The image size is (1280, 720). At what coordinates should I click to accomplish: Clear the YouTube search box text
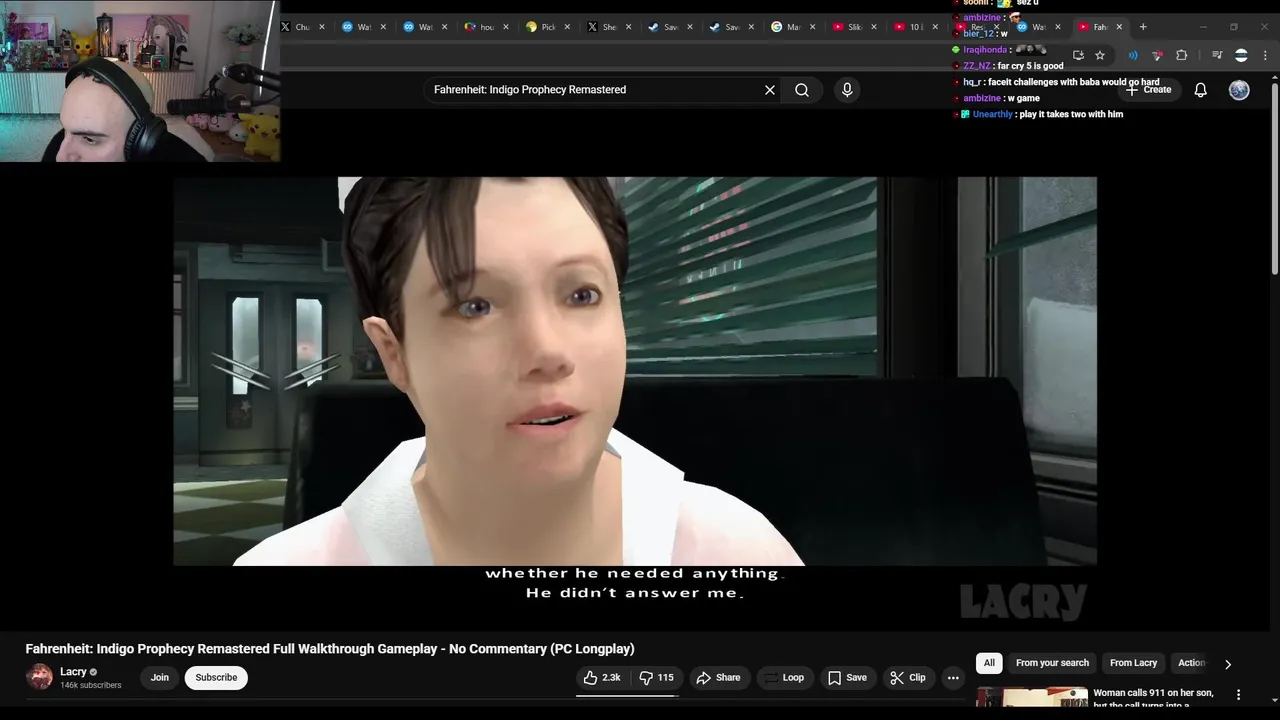[770, 90]
